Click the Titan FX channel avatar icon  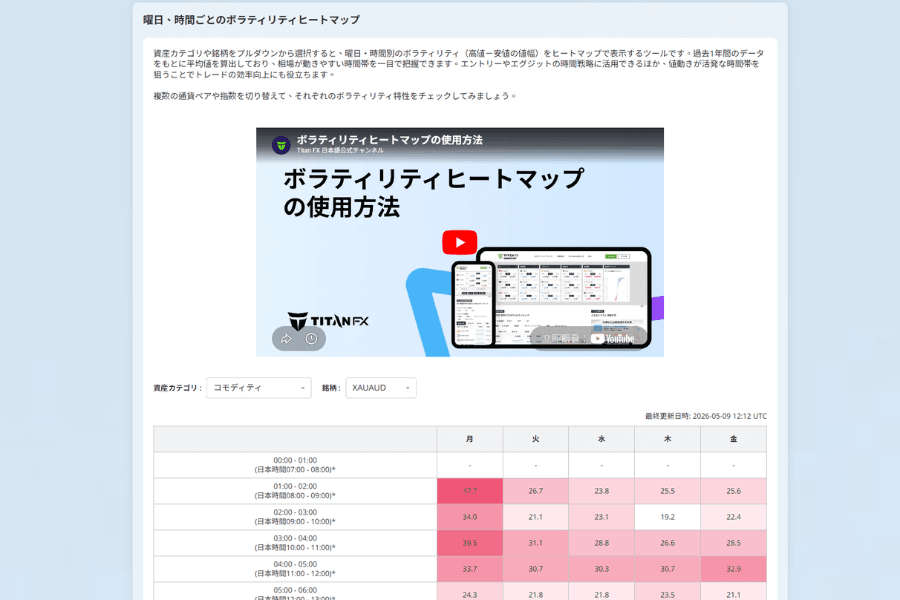[281, 145]
